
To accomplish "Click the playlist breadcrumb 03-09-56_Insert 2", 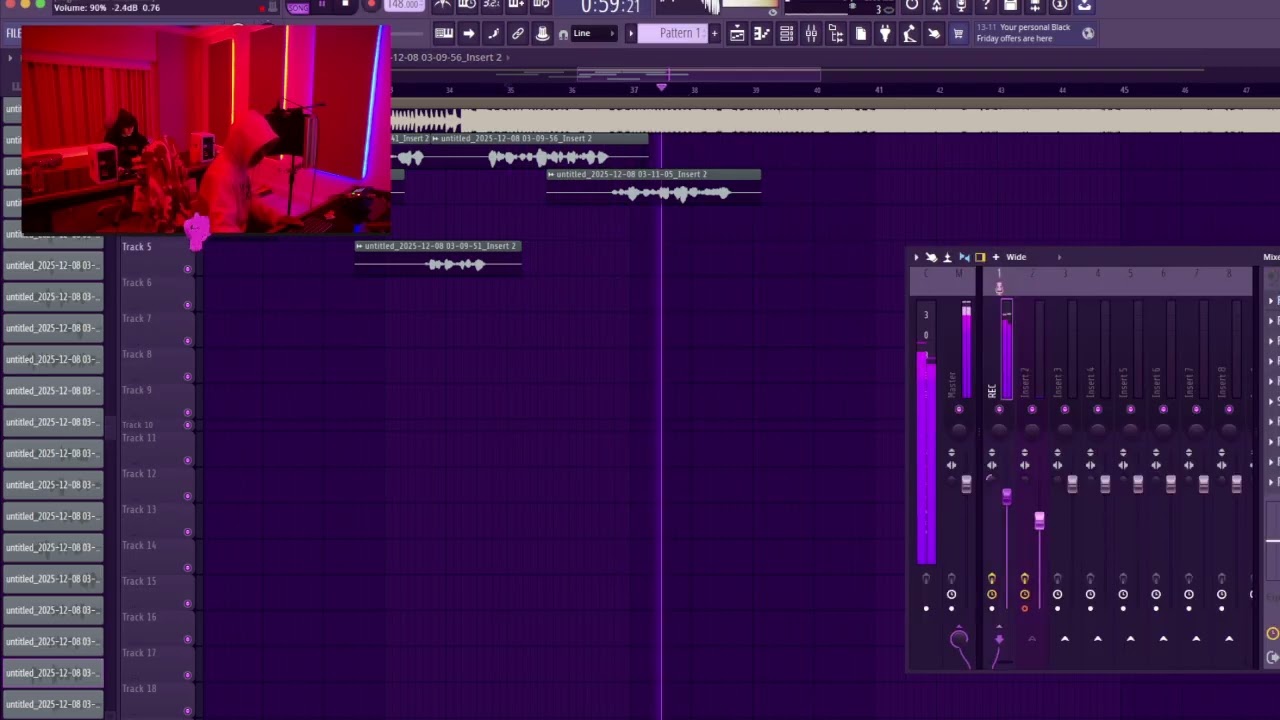I will pyautogui.click(x=447, y=57).
